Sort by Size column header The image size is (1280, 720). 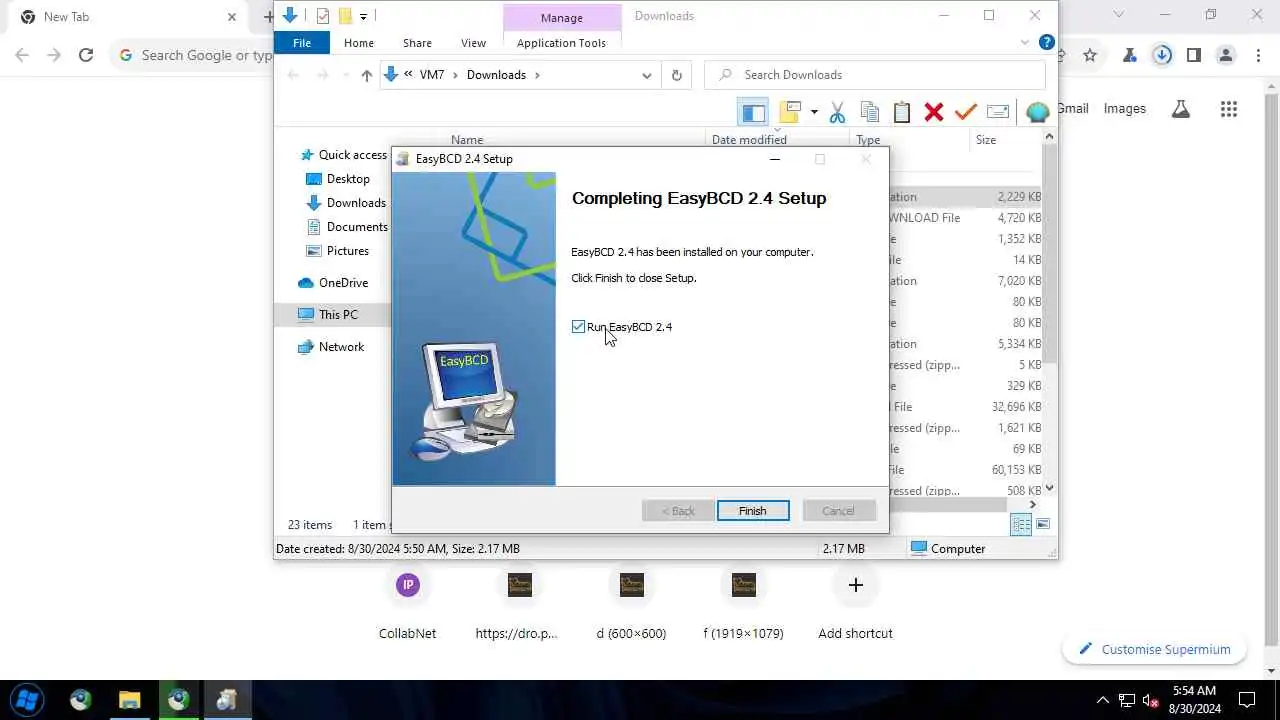(x=986, y=140)
